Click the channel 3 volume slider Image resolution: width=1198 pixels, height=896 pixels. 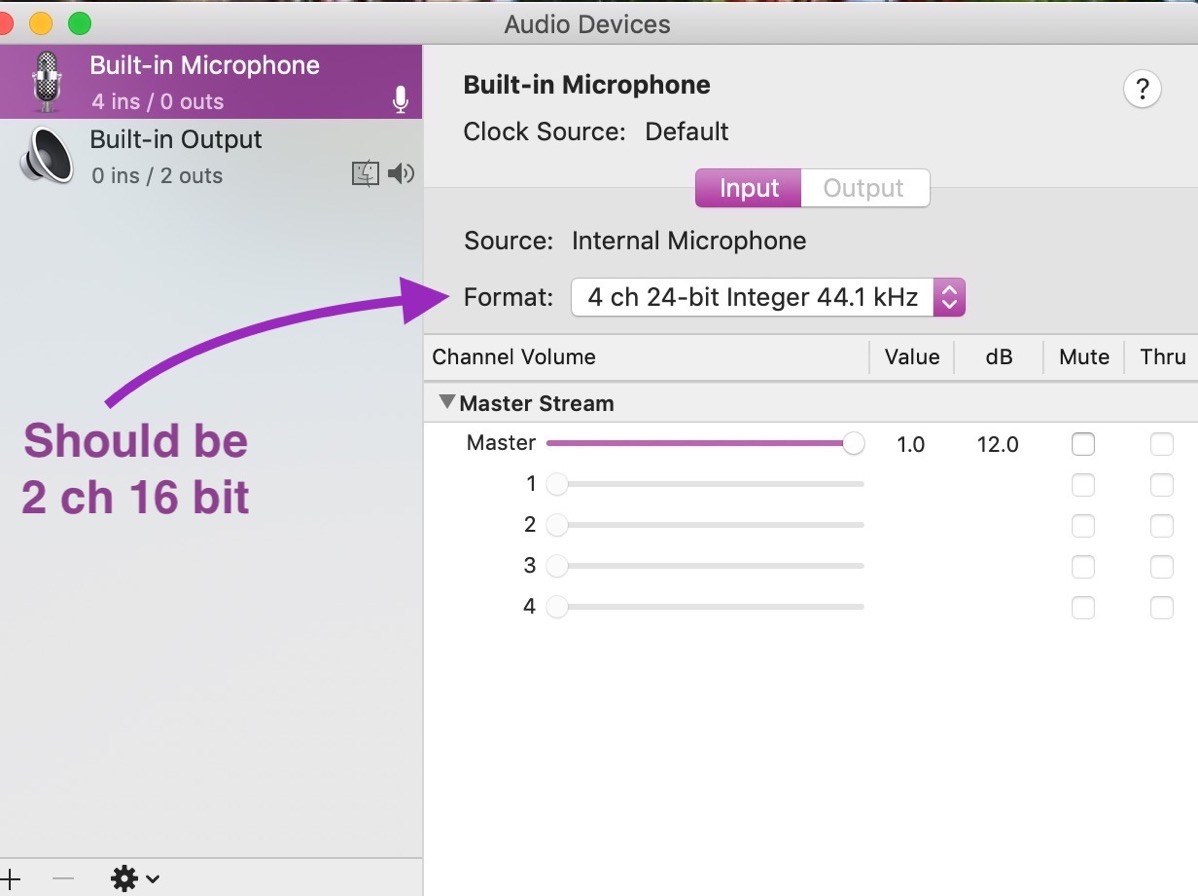pyautogui.click(x=710, y=567)
